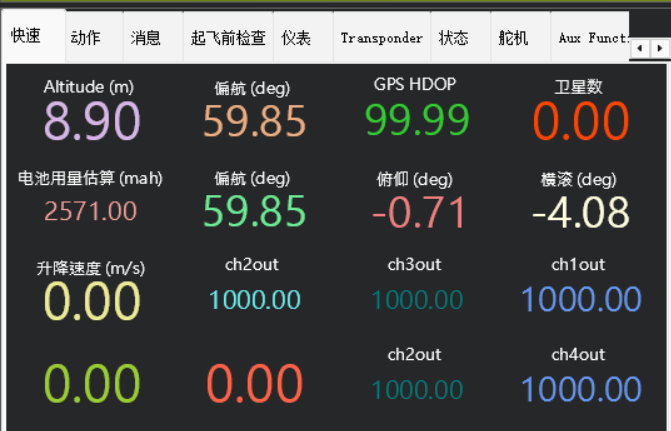Click the Altitude (m) value 8.90
This screenshot has width=671, height=431.
pos(92,121)
